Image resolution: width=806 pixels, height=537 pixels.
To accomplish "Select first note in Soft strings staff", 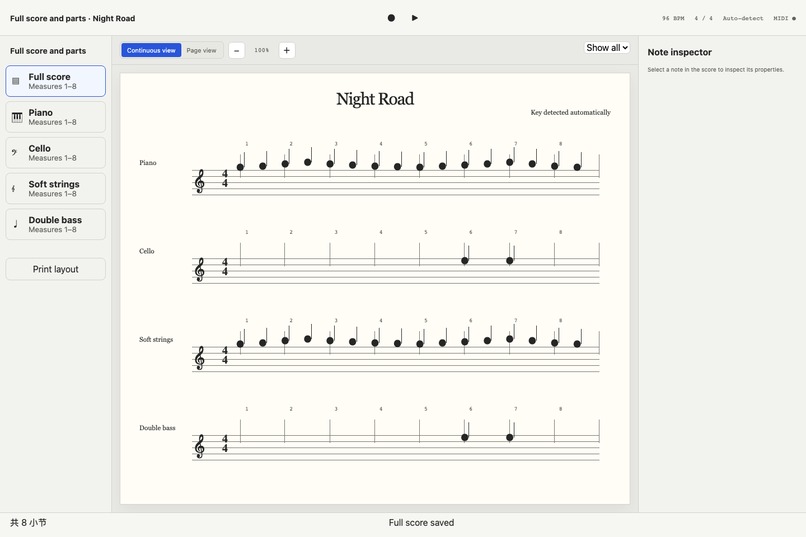I will point(240,344).
